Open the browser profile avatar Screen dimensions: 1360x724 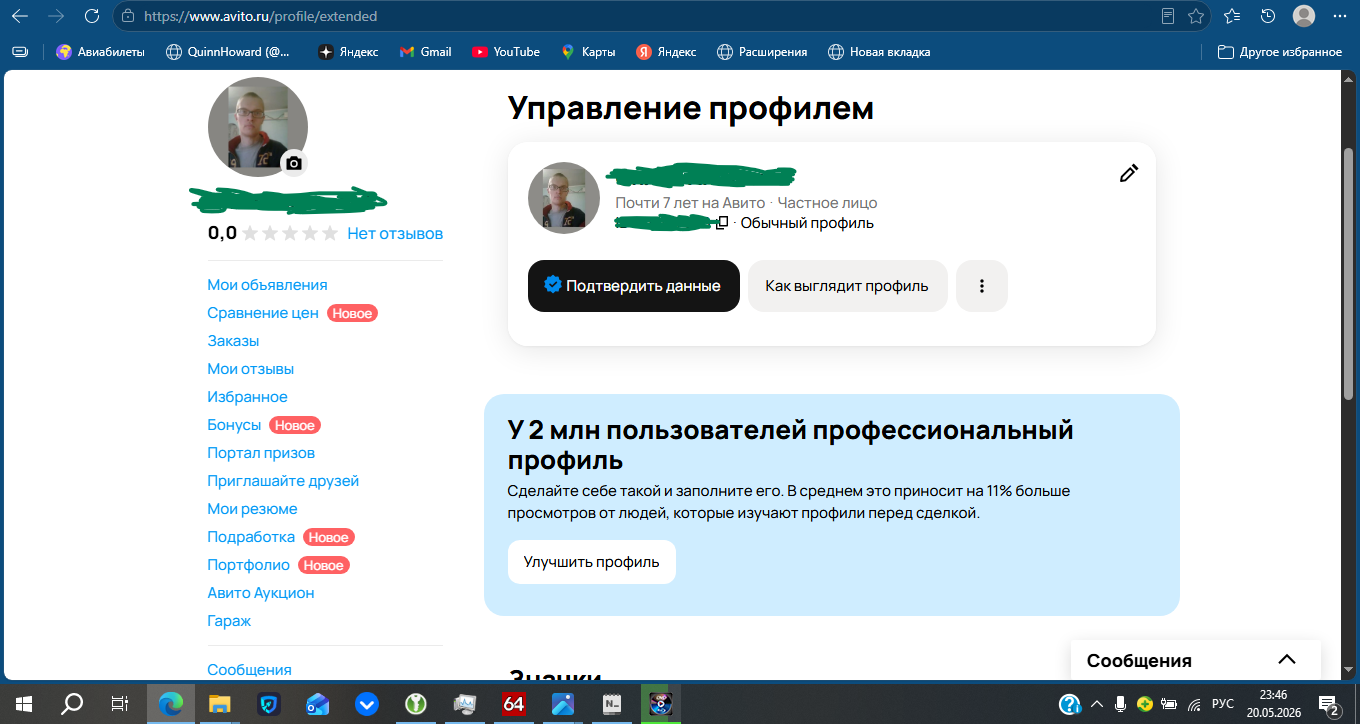1303,16
